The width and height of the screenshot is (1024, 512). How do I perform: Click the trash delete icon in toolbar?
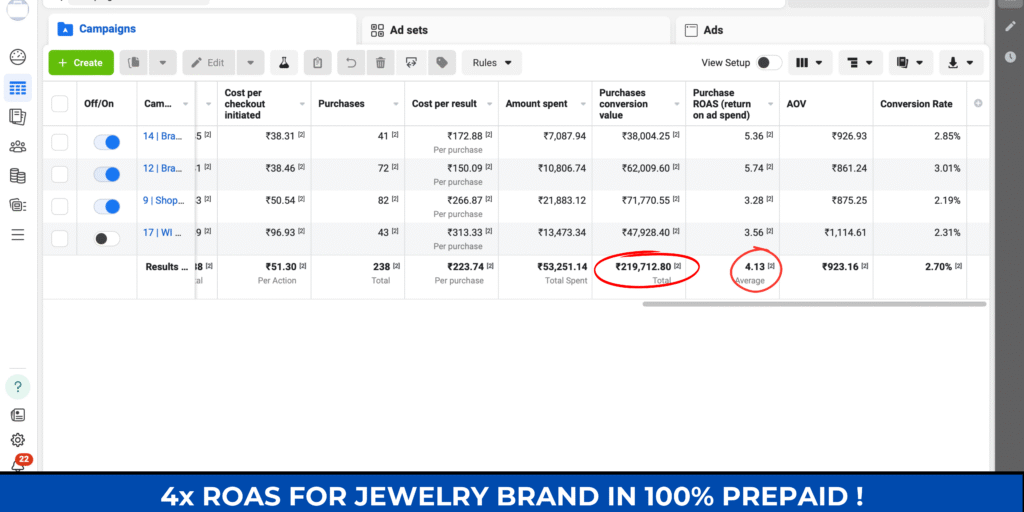pyautogui.click(x=380, y=63)
